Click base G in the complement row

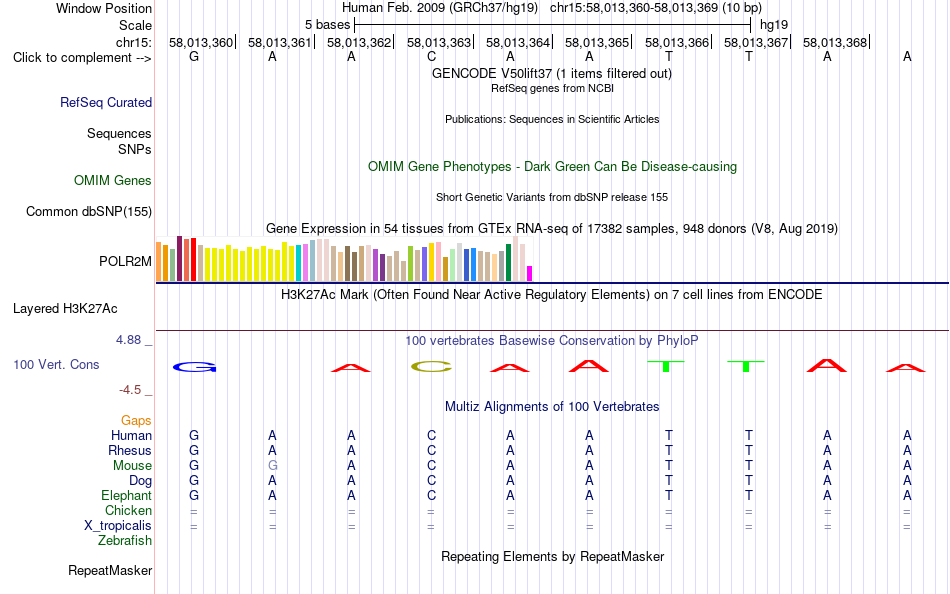tap(194, 56)
